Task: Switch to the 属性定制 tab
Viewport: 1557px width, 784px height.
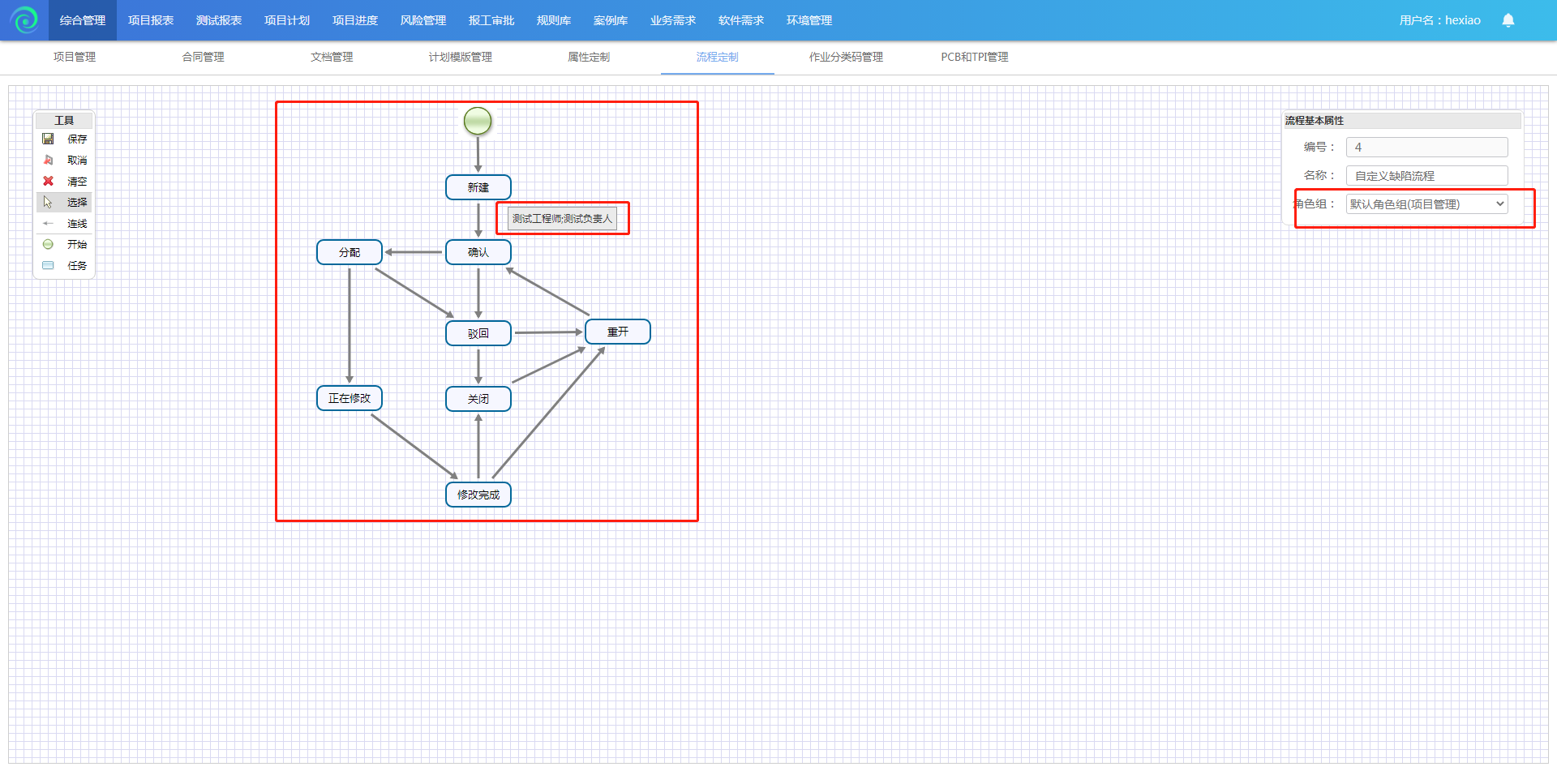Action: coord(589,57)
